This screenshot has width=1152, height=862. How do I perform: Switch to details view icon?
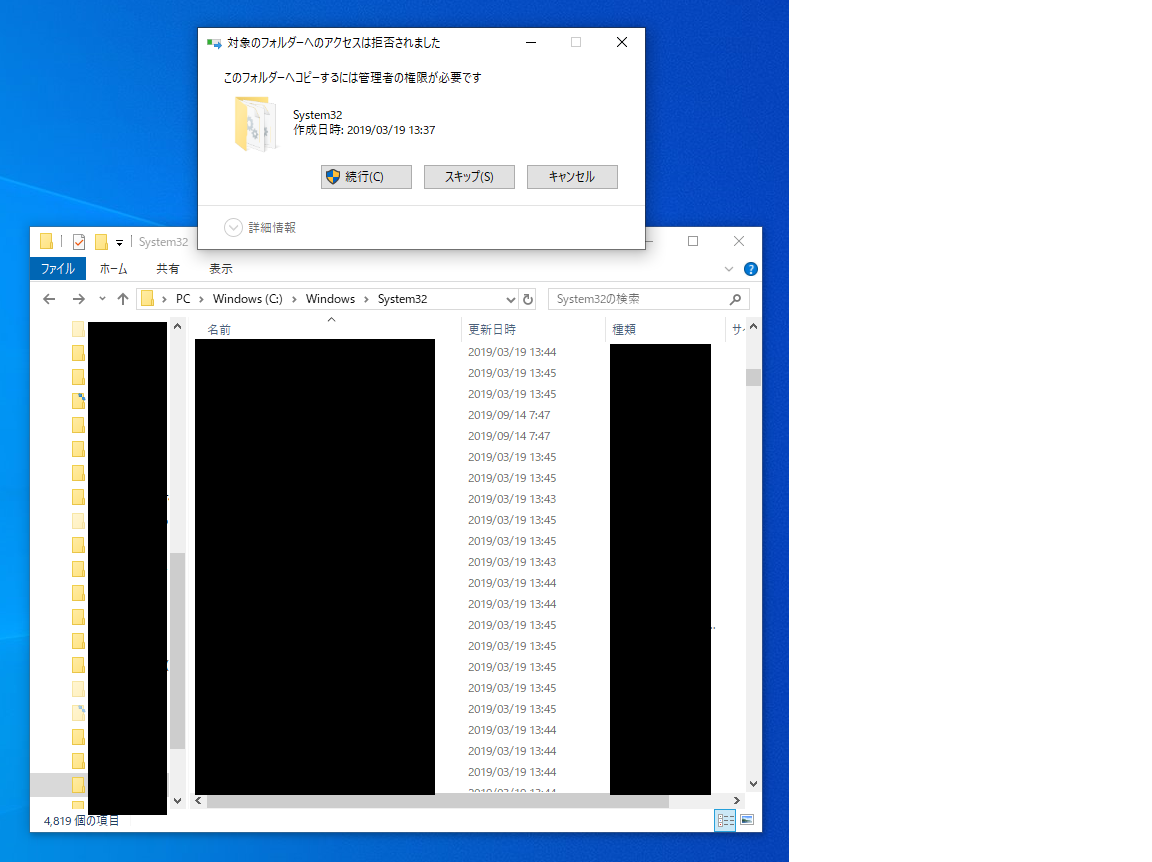[725, 820]
